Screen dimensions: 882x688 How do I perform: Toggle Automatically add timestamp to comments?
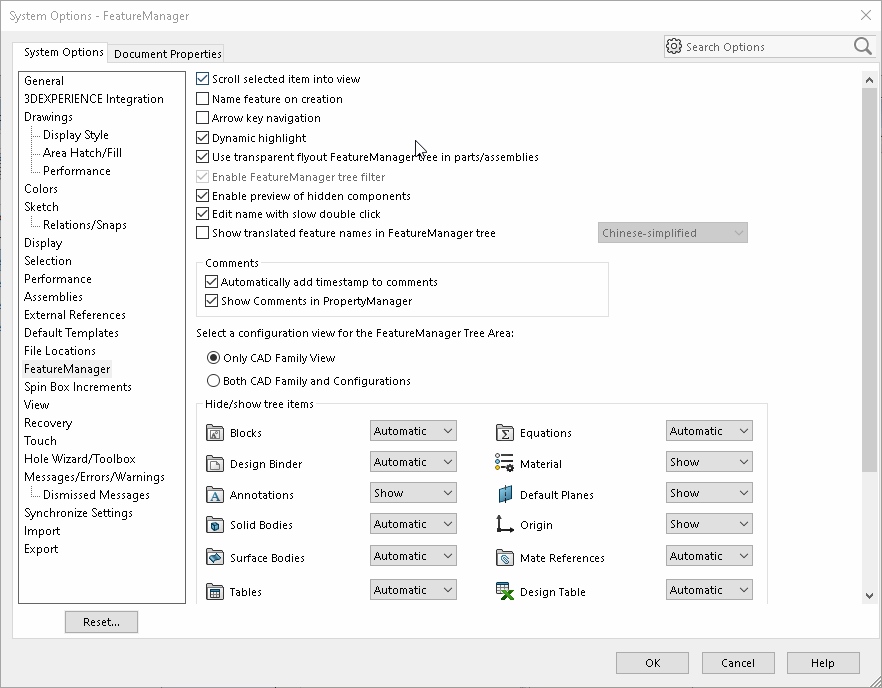(212, 282)
